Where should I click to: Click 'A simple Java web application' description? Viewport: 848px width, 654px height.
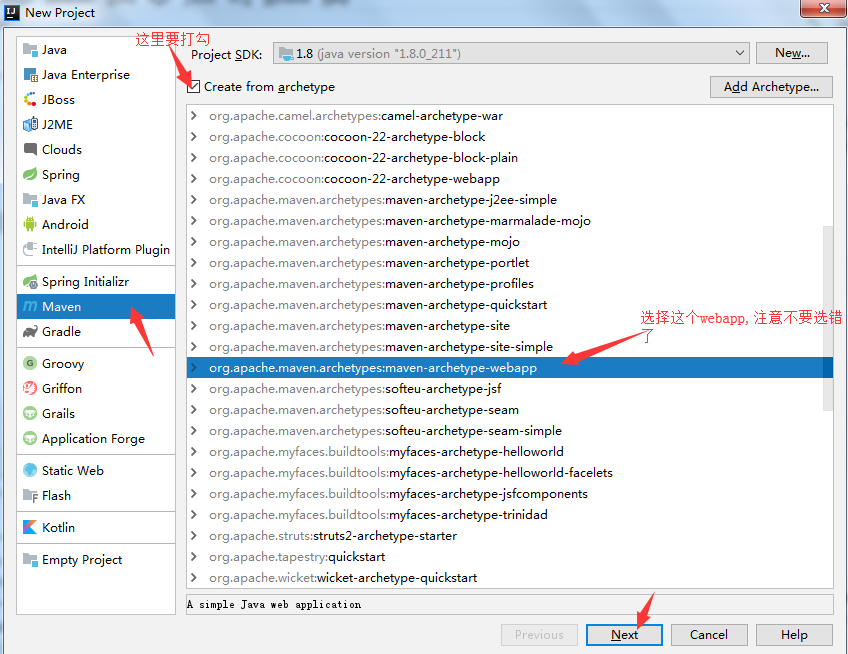[274, 604]
